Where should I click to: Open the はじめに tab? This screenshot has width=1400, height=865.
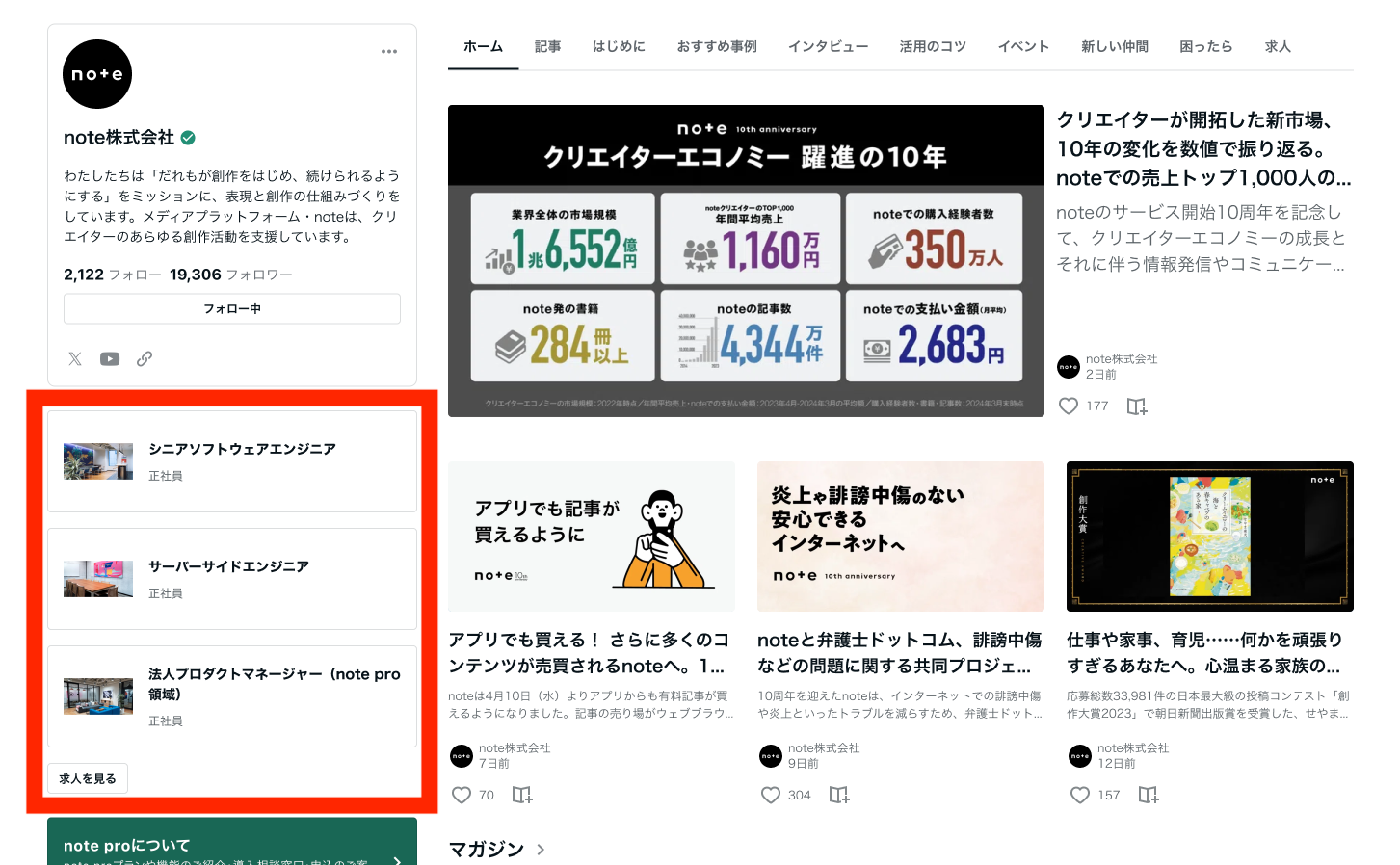tap(620, 47)
